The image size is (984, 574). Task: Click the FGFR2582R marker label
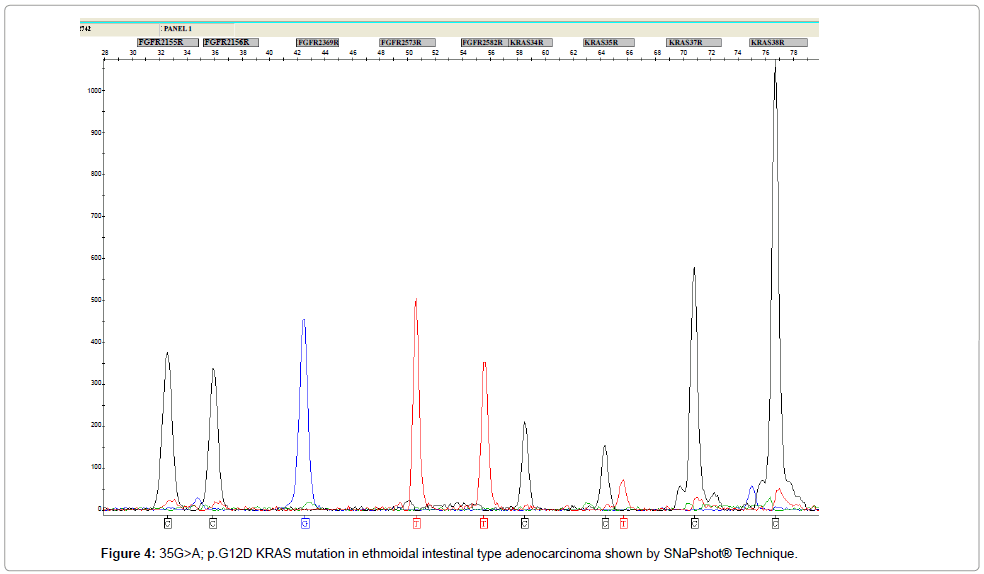pos(483,43)
